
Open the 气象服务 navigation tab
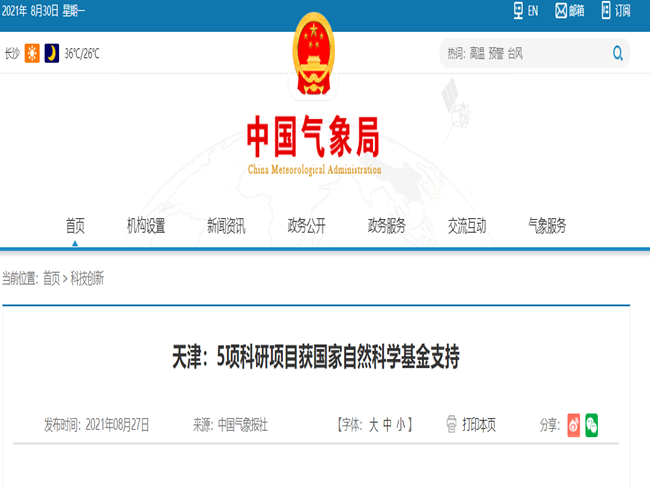(547, 226)
